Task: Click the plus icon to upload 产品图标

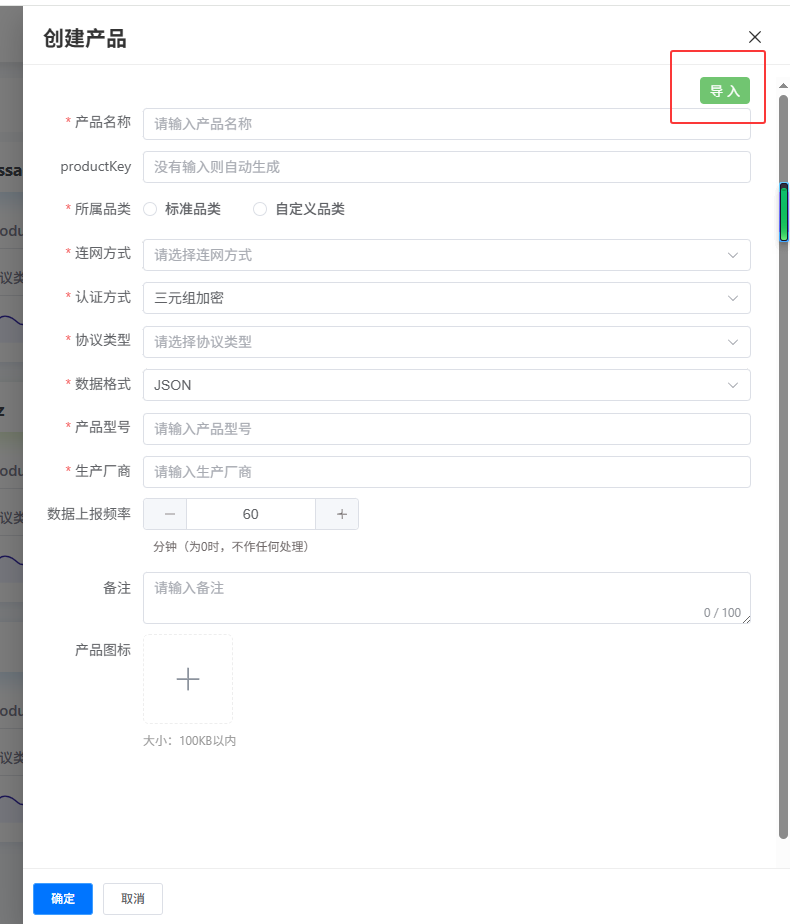Action: [x=188, y=679]
